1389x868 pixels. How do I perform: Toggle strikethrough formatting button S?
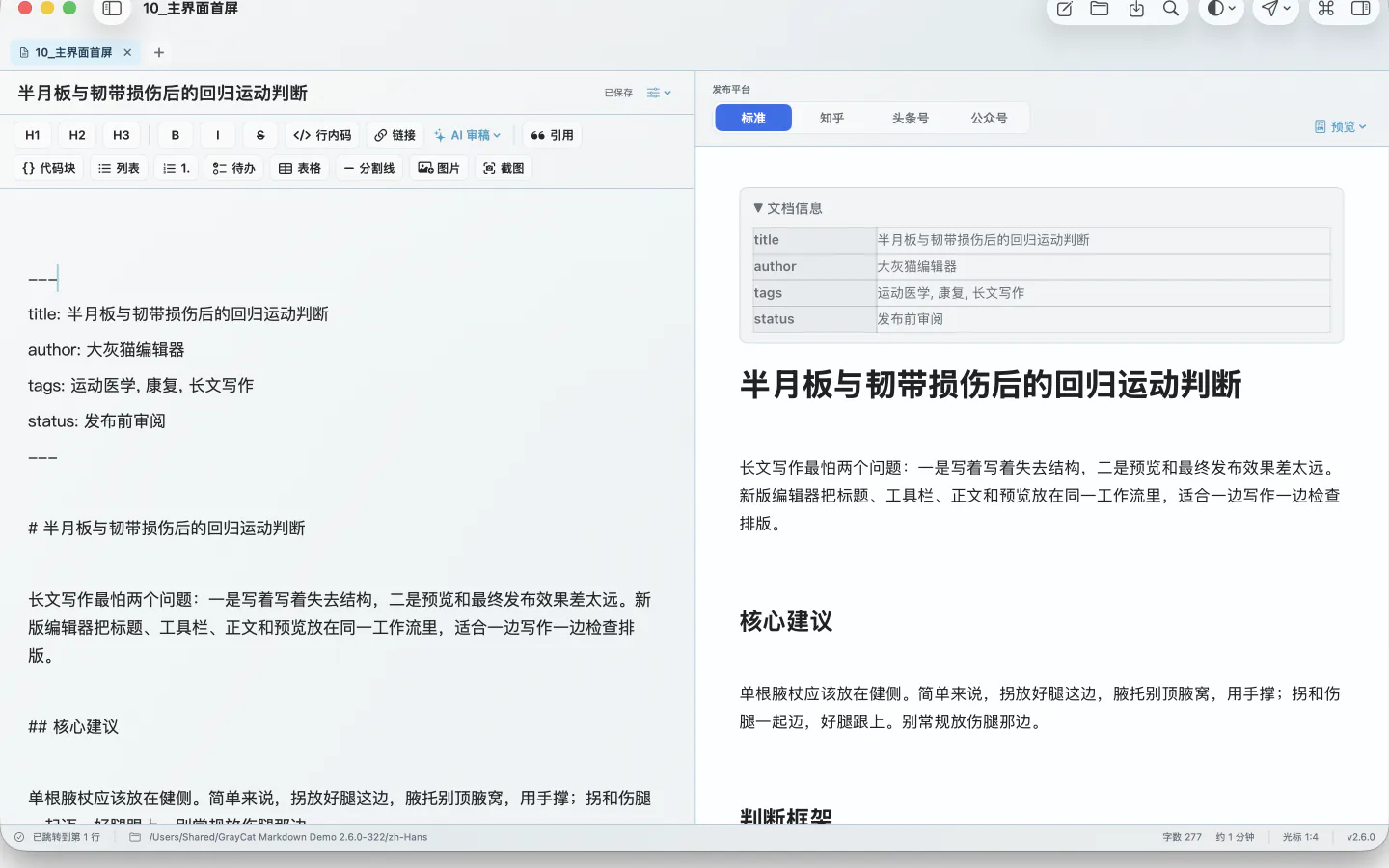(260, 135)
